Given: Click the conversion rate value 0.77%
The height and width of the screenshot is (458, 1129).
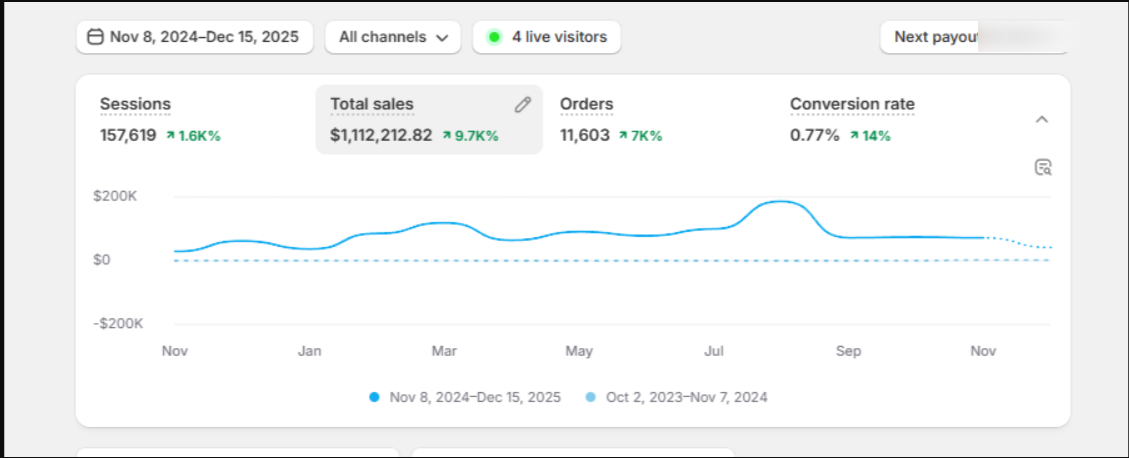Looking at the screenshot, I should 815,135.
